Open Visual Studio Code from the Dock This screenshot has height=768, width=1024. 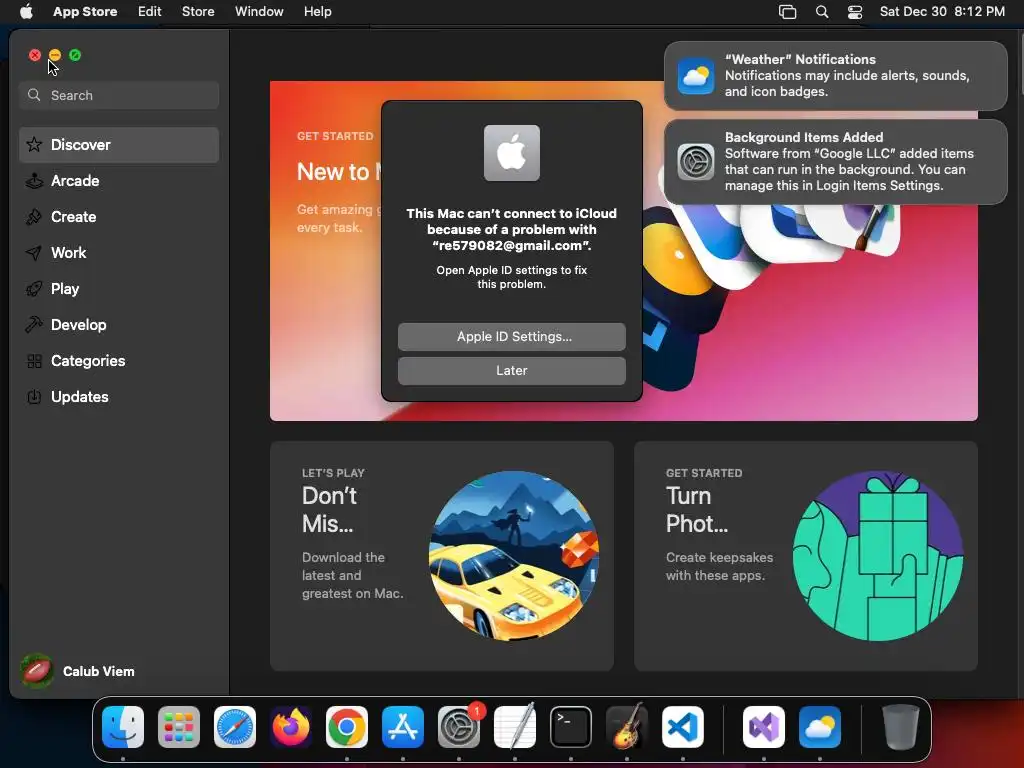tap(682, 727)
